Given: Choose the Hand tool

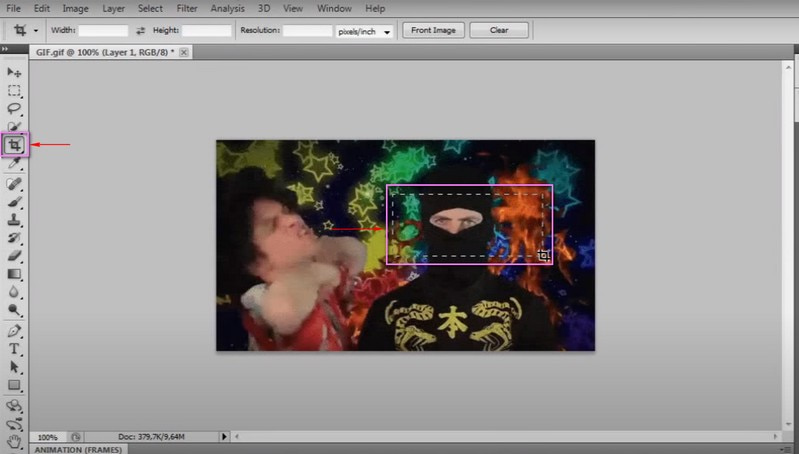Looking at the screenshot, I should 14,439.
